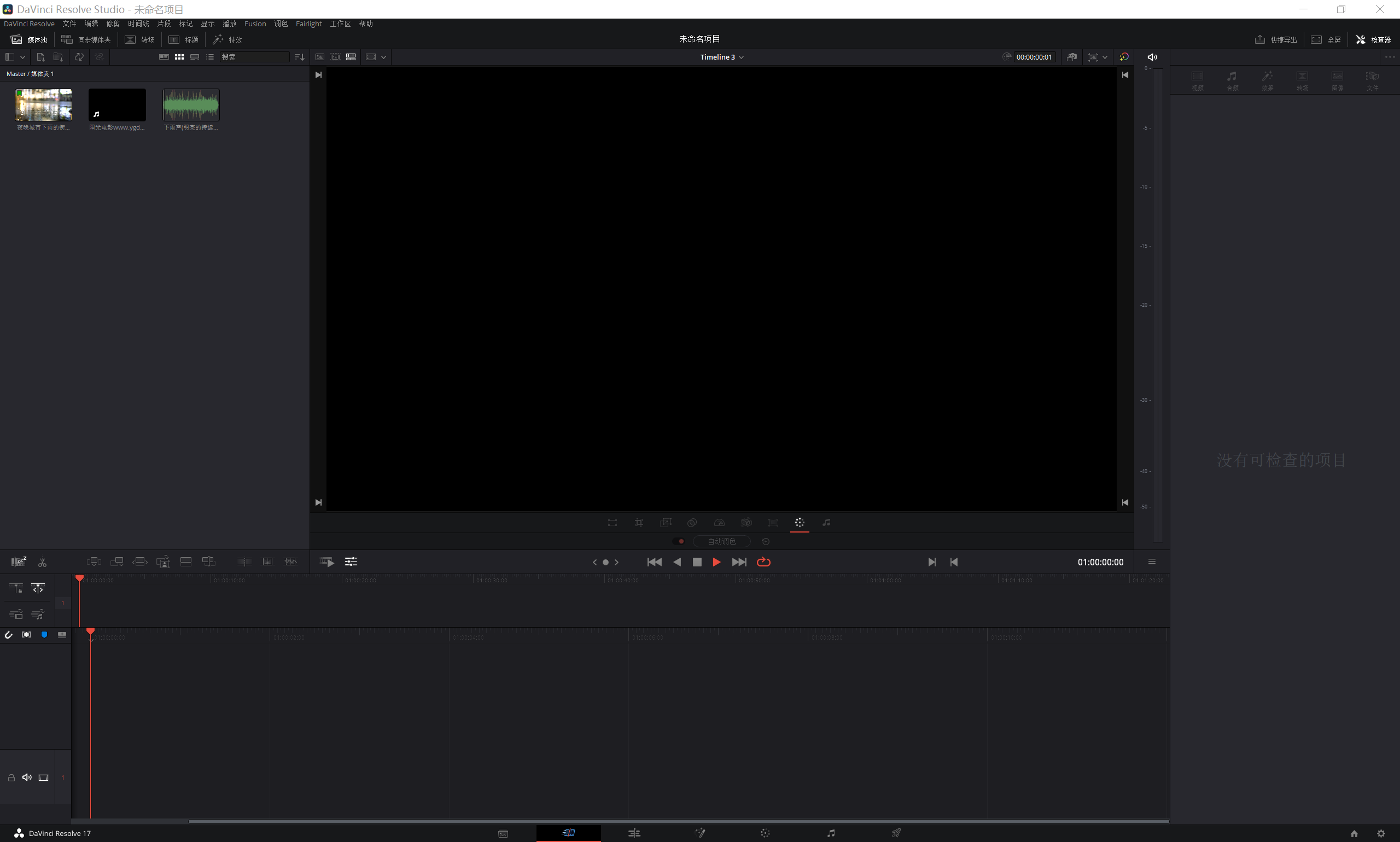Image resolution: width=1400 pixels, height=842 pixels.
Task: Open the 同步媒体夹 panel
Action: (86, 40)
